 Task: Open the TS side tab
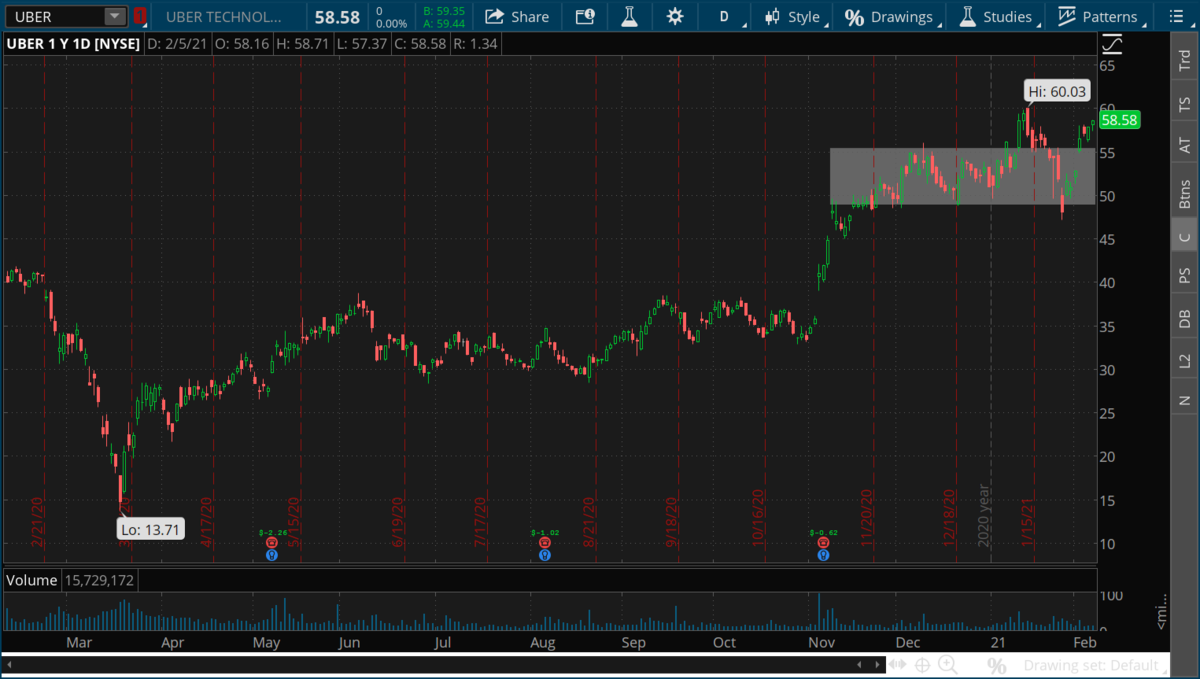coord(1185,104)
